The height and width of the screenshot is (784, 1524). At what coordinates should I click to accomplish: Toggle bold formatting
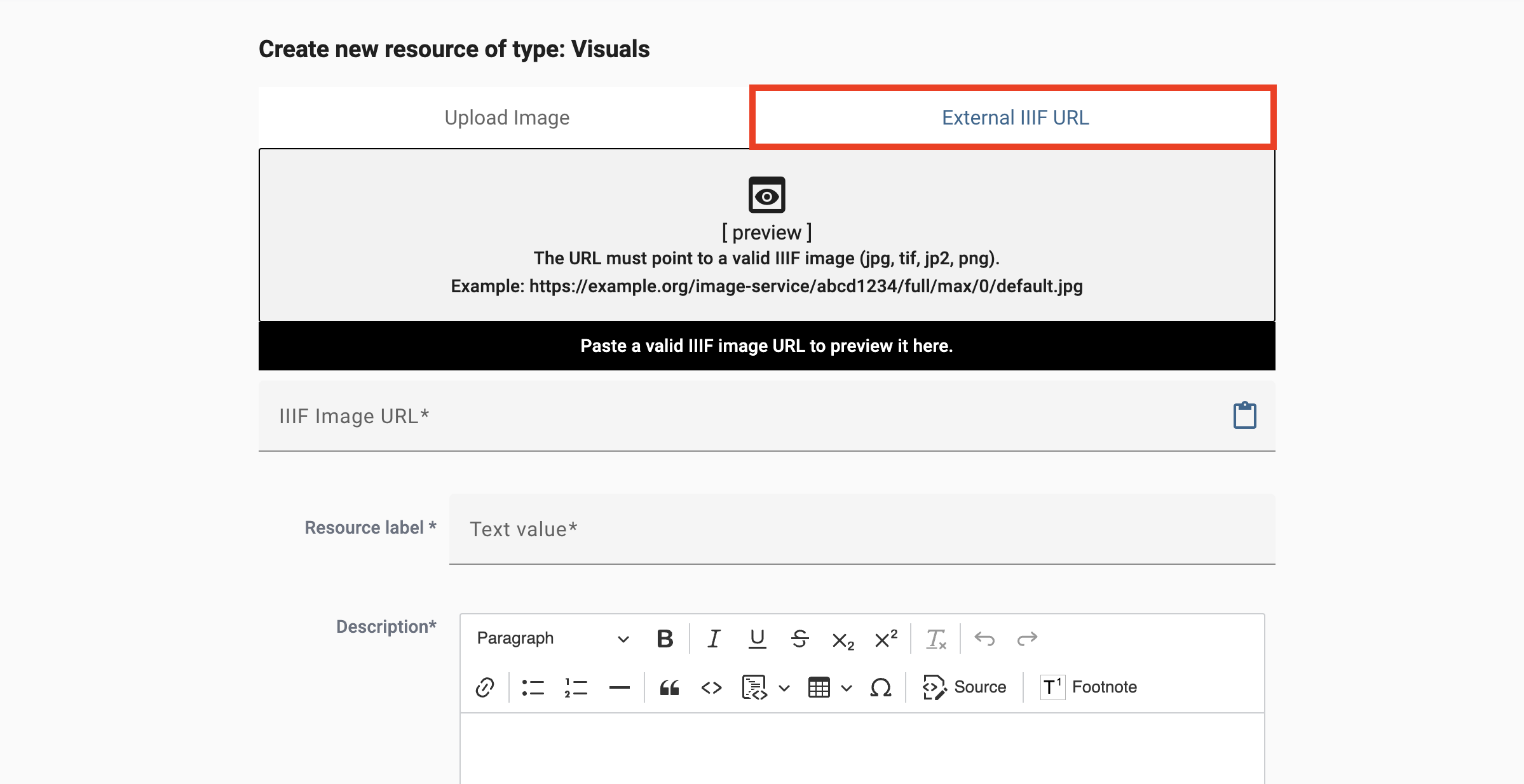[x=664, y=639]
